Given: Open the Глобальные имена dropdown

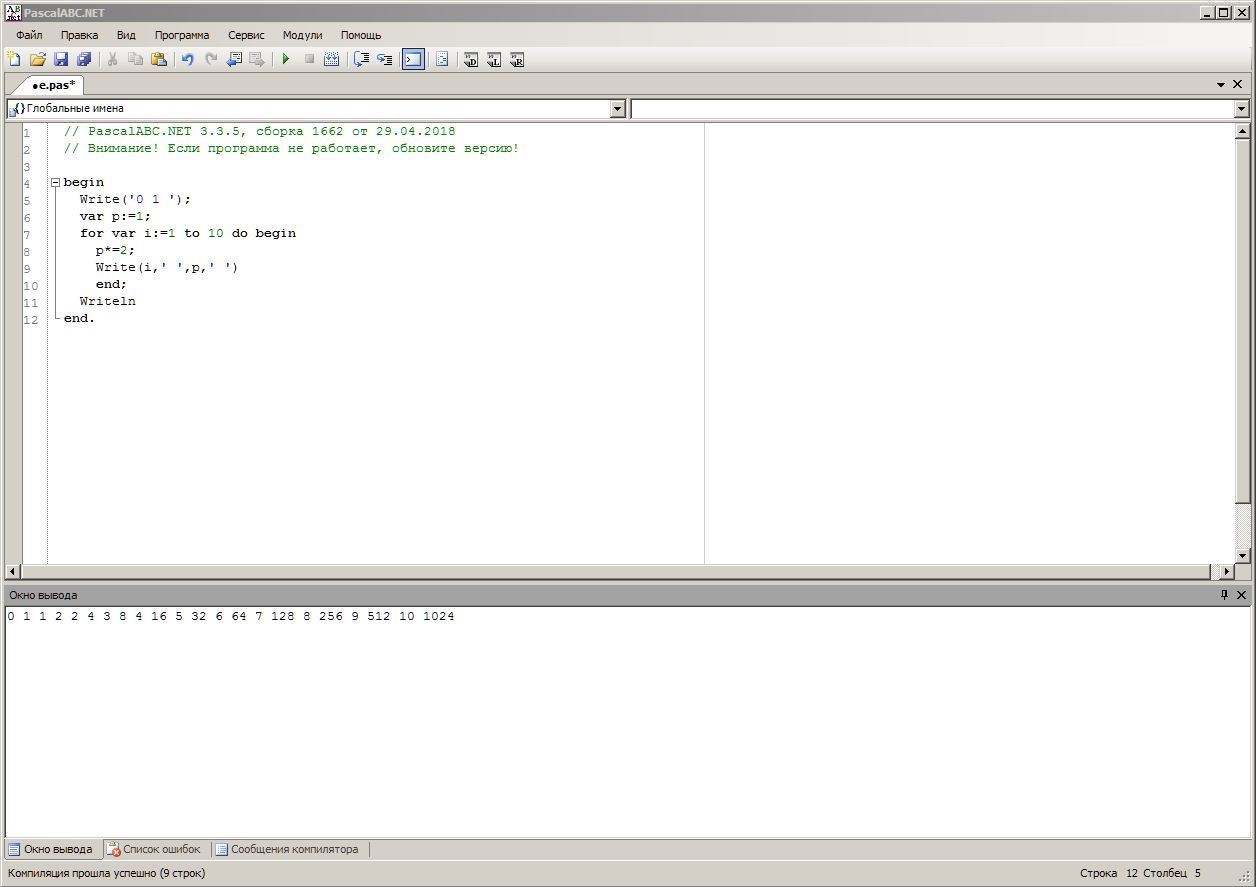Looking at the screenshot, I should click(617, 108).
